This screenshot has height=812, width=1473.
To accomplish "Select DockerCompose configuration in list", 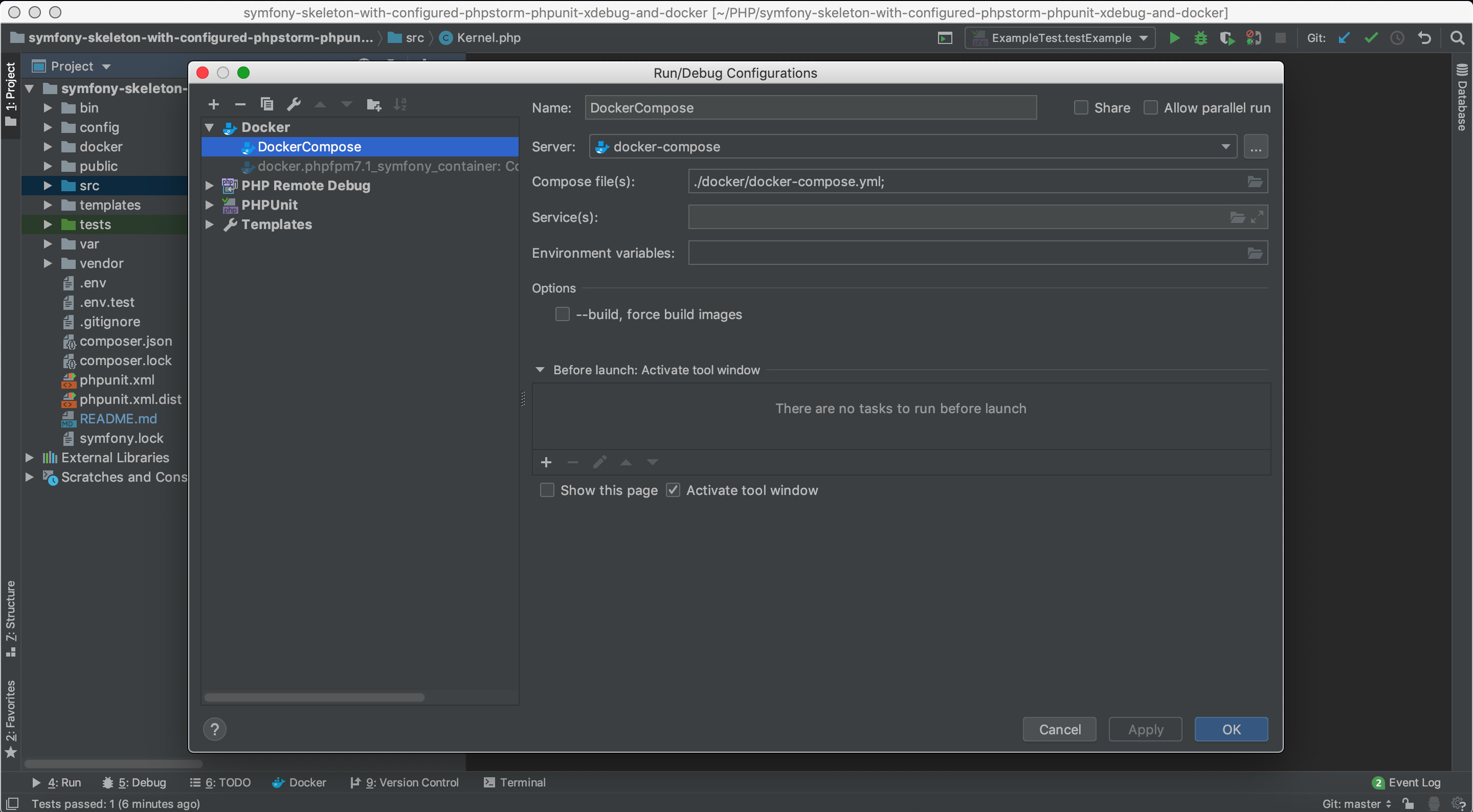I will (x=309, y=147).
